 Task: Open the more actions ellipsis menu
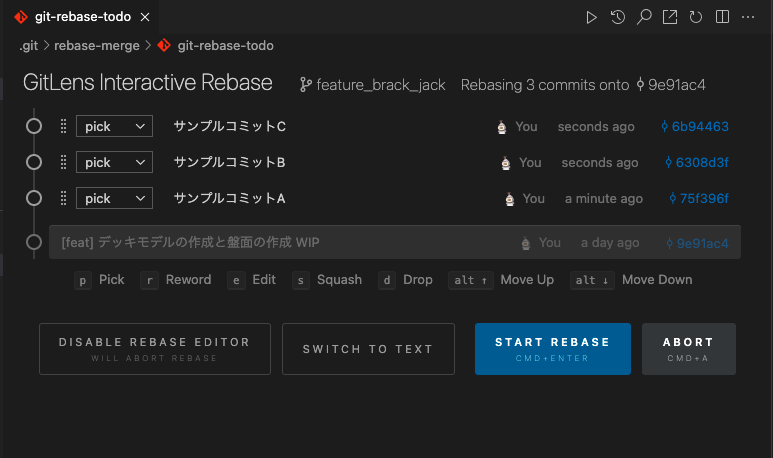pos(748,17)
